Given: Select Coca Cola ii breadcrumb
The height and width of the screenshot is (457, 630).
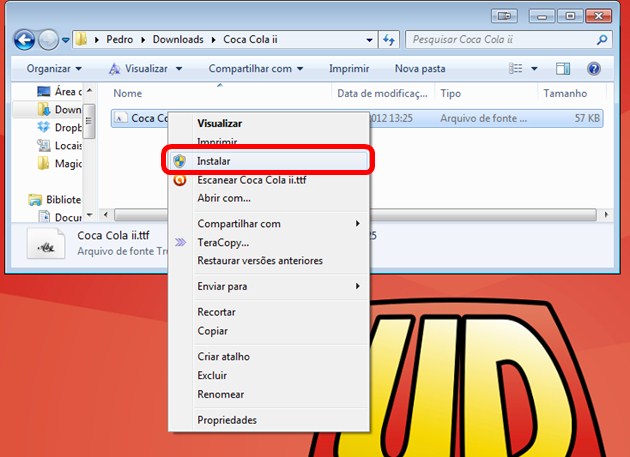Looking at the screenshot, I should tap(250, 39).
